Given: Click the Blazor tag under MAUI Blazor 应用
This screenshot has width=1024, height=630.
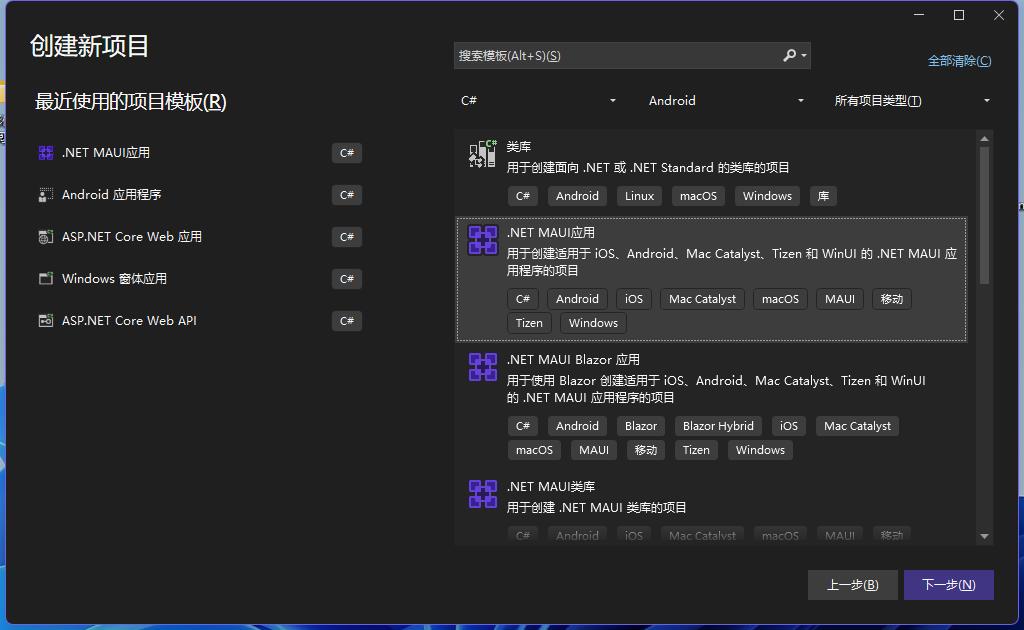Looking at the screenshot, I should (x=641, y=426).
